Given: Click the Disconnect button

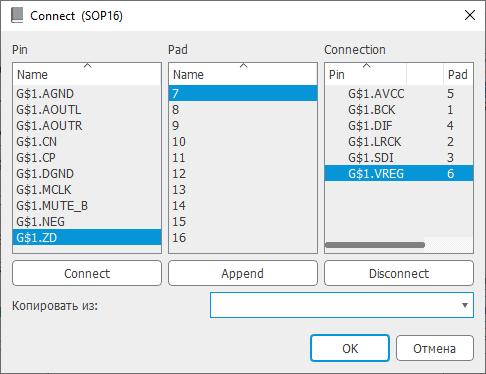Looking at the screenshot, I should click(x=399, y=273).
